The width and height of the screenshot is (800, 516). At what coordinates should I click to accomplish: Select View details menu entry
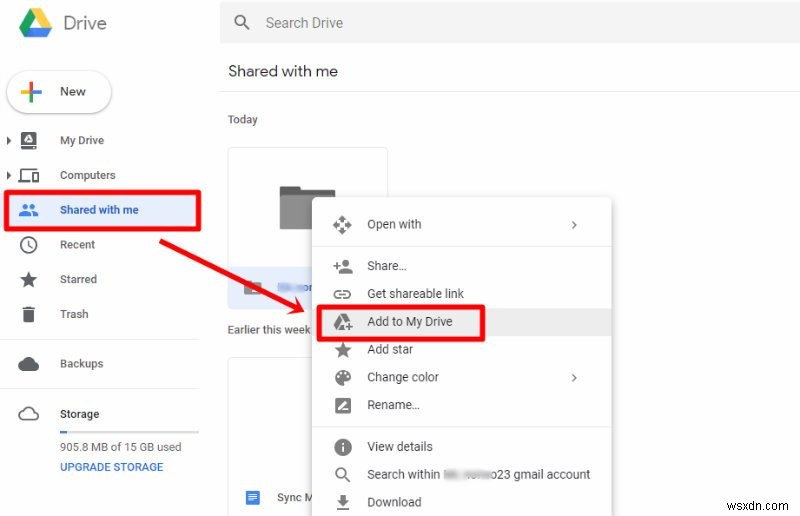[461, 447]
